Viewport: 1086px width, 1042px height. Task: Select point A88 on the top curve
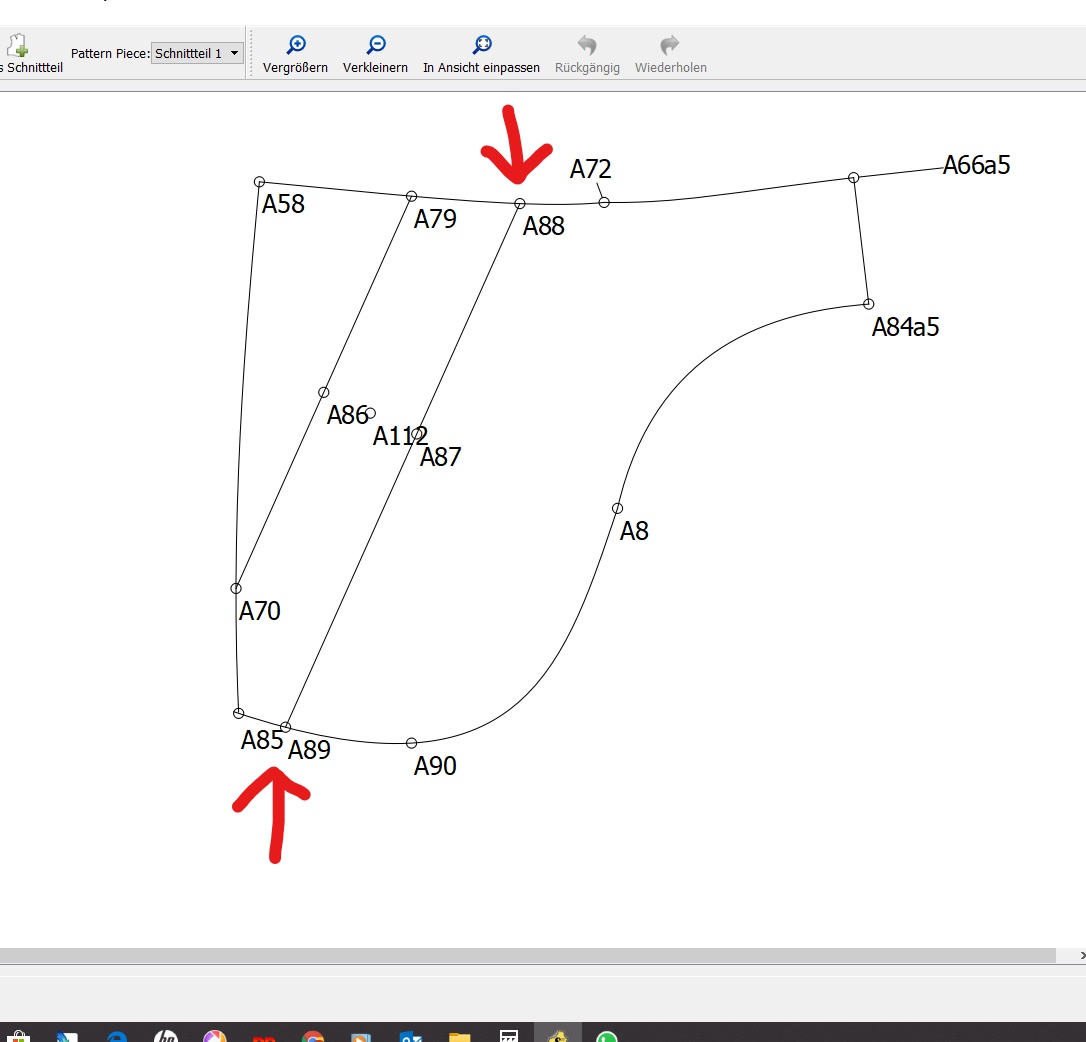click(x=520, y=203)
